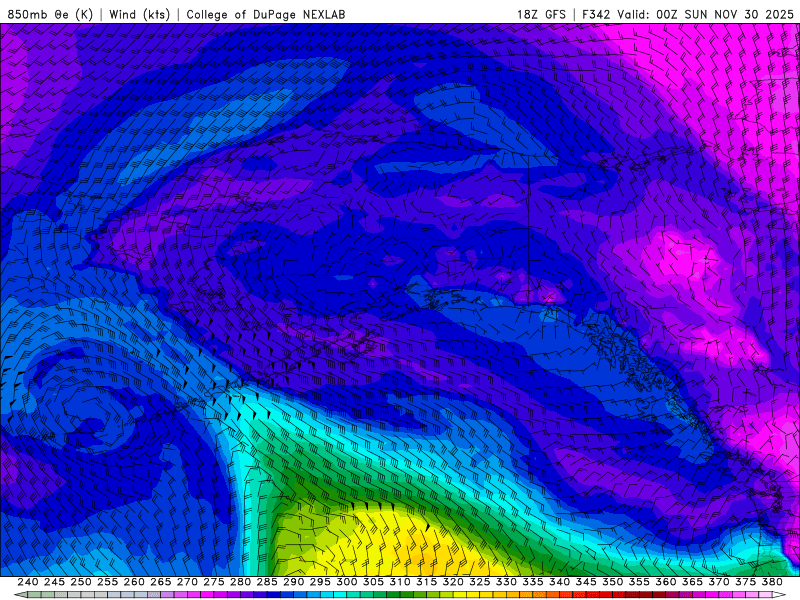Click 'College of DuPage NEXLAB' header text
This screenshot has height=600, width=800.
click(265, 14)
